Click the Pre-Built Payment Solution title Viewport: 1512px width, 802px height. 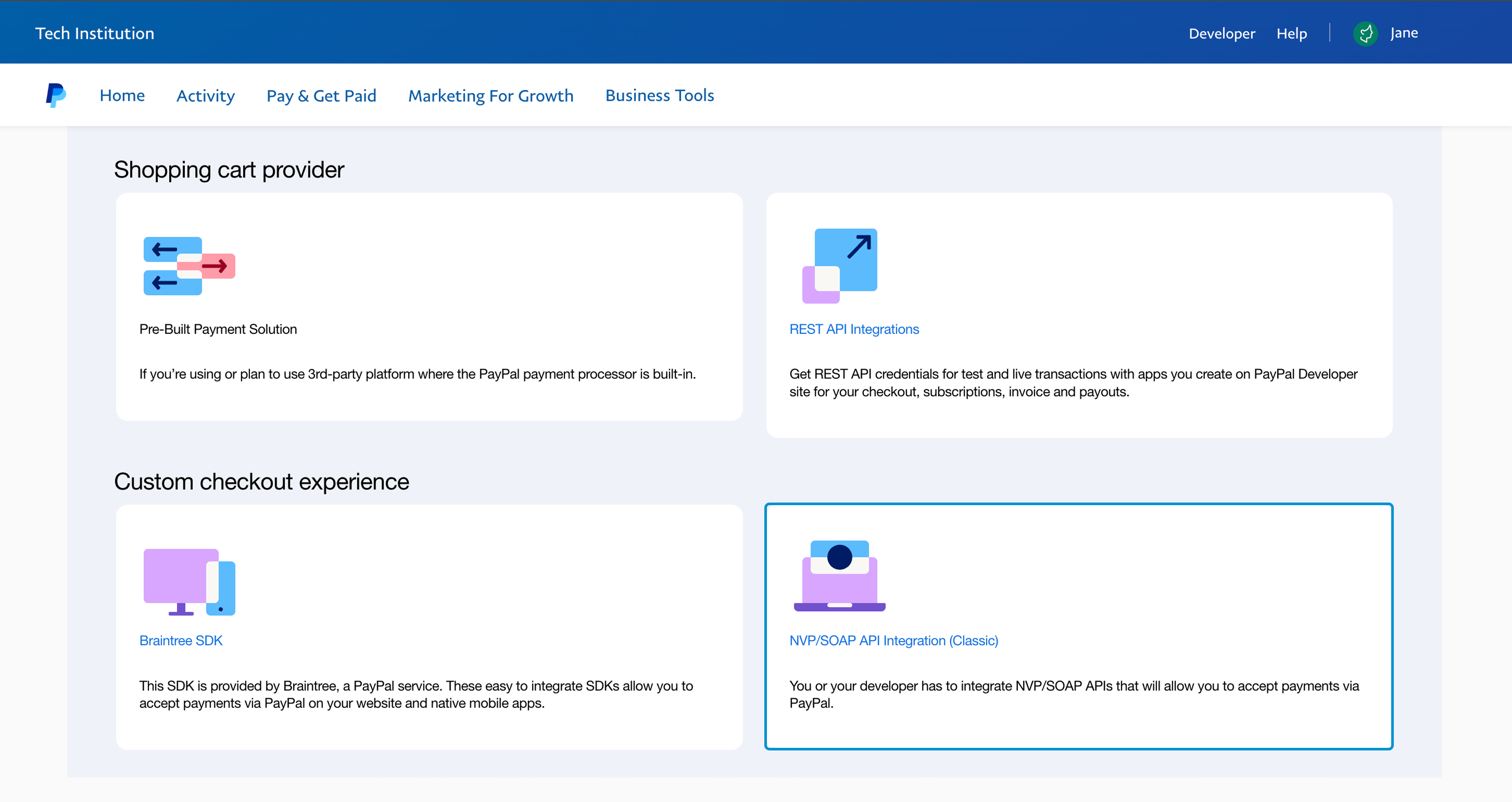[x=218, y=329]
